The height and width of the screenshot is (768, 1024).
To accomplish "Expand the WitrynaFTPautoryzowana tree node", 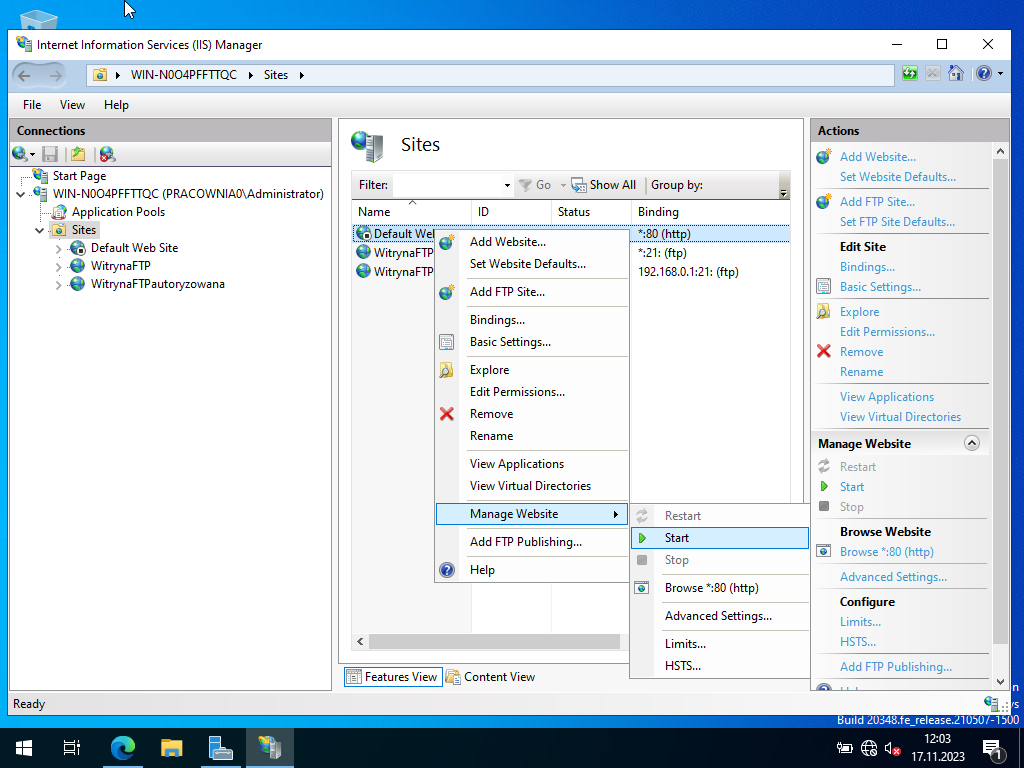I will tap(59, 285).
